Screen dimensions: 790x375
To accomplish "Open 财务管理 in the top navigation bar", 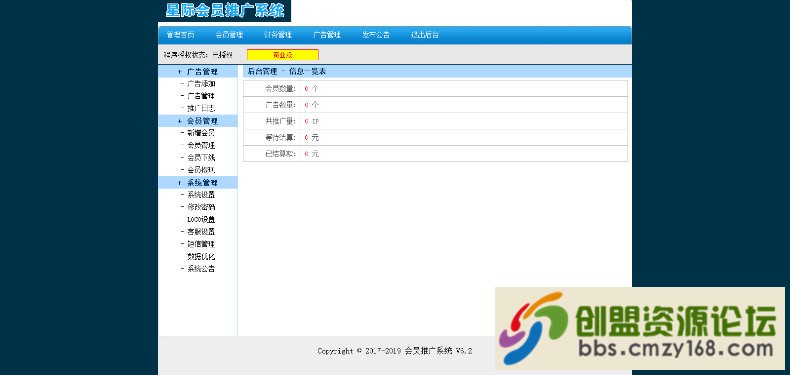I will pyautogui.click(x=278, y=35).
